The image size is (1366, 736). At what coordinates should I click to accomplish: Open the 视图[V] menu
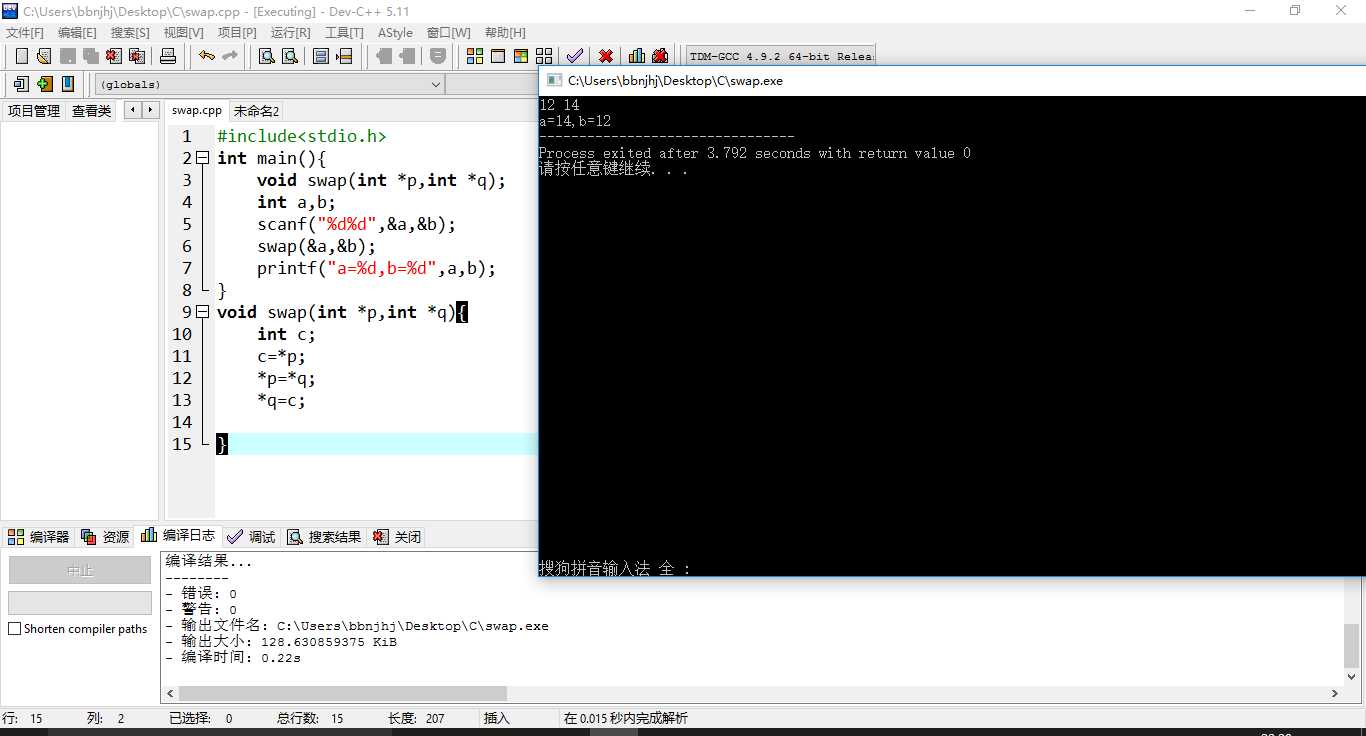184,33
